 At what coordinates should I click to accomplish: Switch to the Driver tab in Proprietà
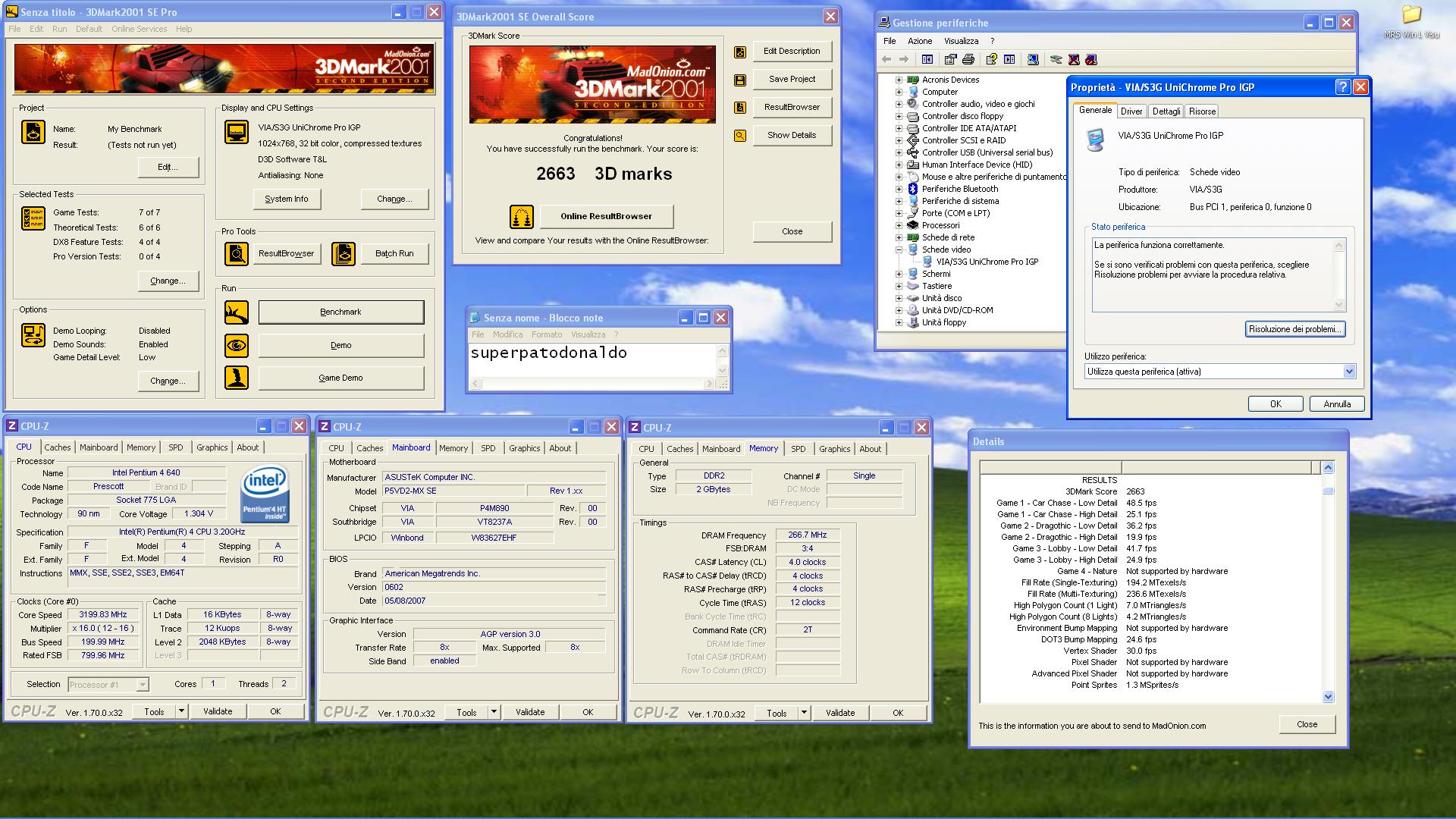point(1131,111)
